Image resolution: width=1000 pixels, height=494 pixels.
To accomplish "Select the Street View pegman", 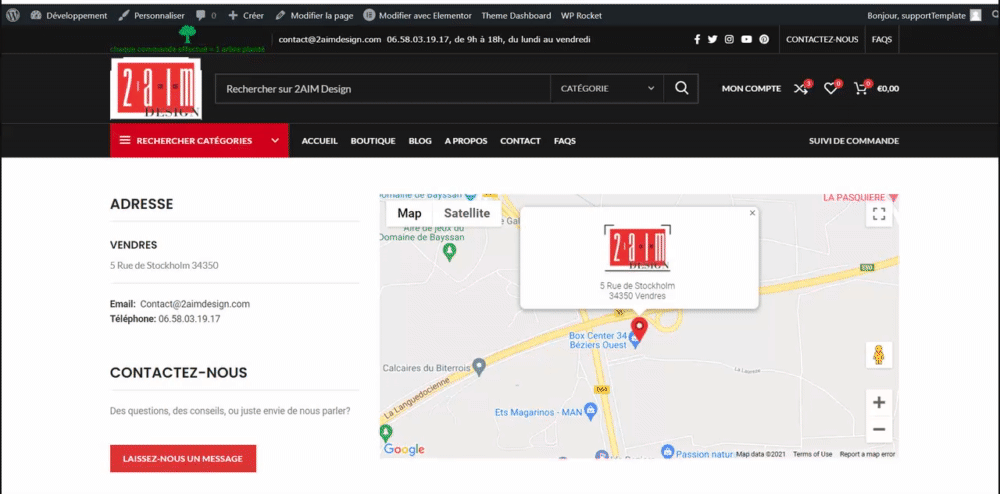I will 879,355.
